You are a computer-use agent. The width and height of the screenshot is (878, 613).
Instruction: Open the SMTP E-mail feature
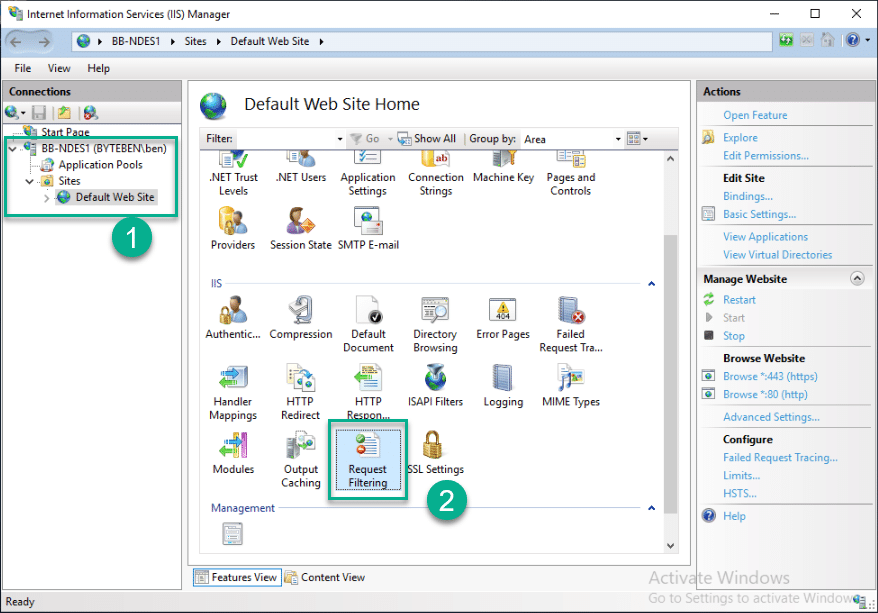(368, 228)
